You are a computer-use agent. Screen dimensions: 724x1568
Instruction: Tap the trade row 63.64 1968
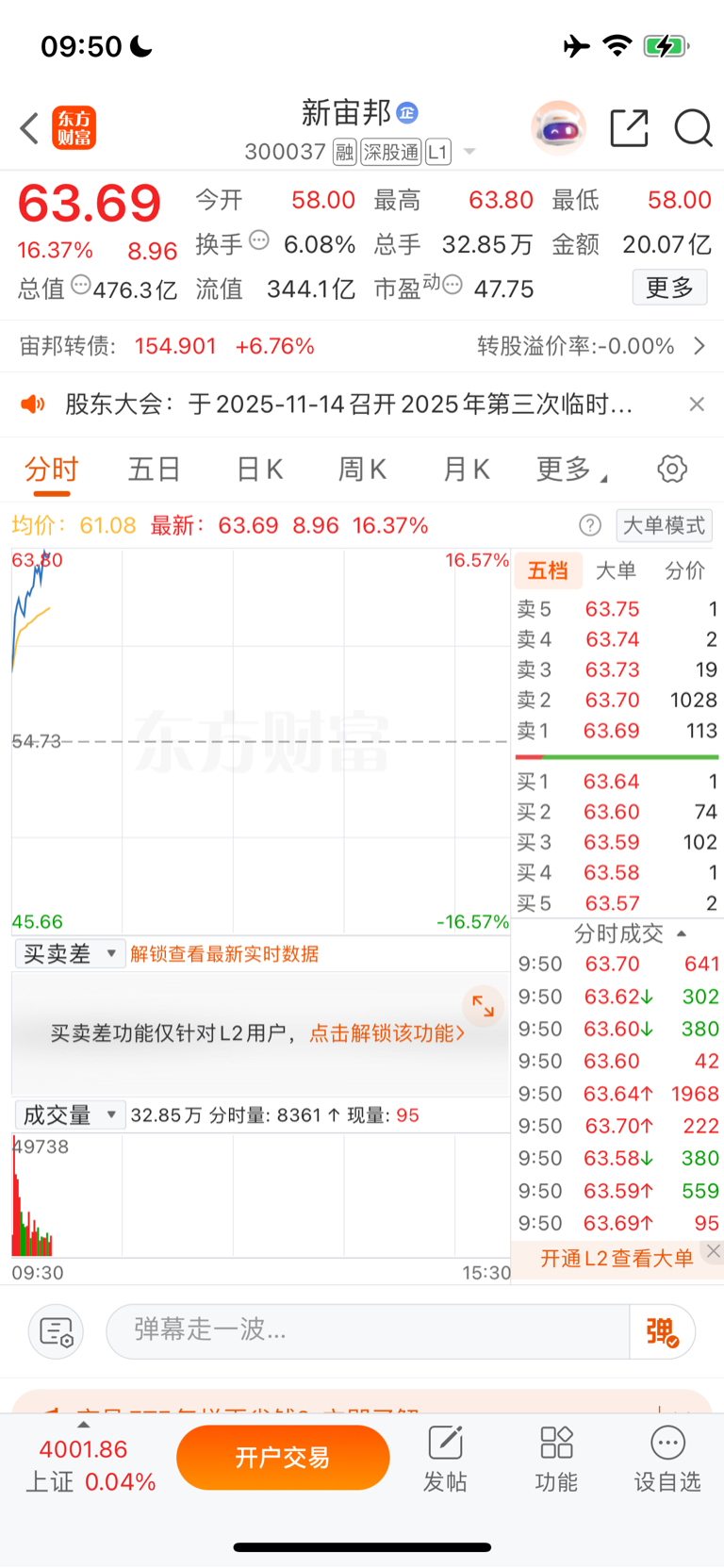[618, 1094]
